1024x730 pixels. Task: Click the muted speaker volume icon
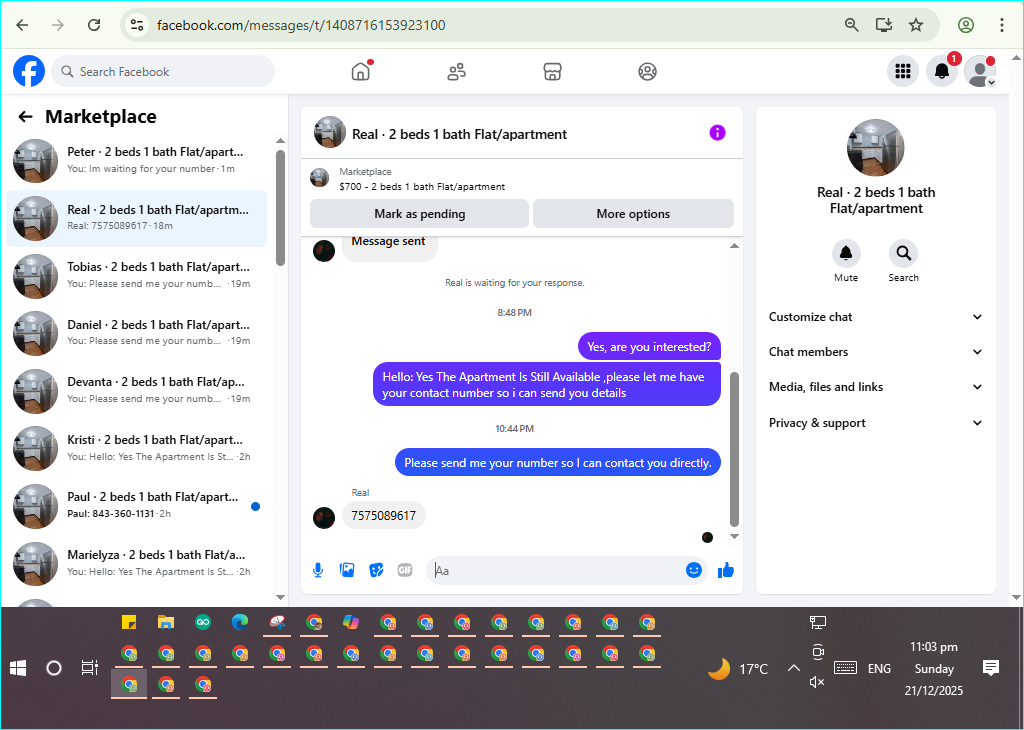click(816, 682)
